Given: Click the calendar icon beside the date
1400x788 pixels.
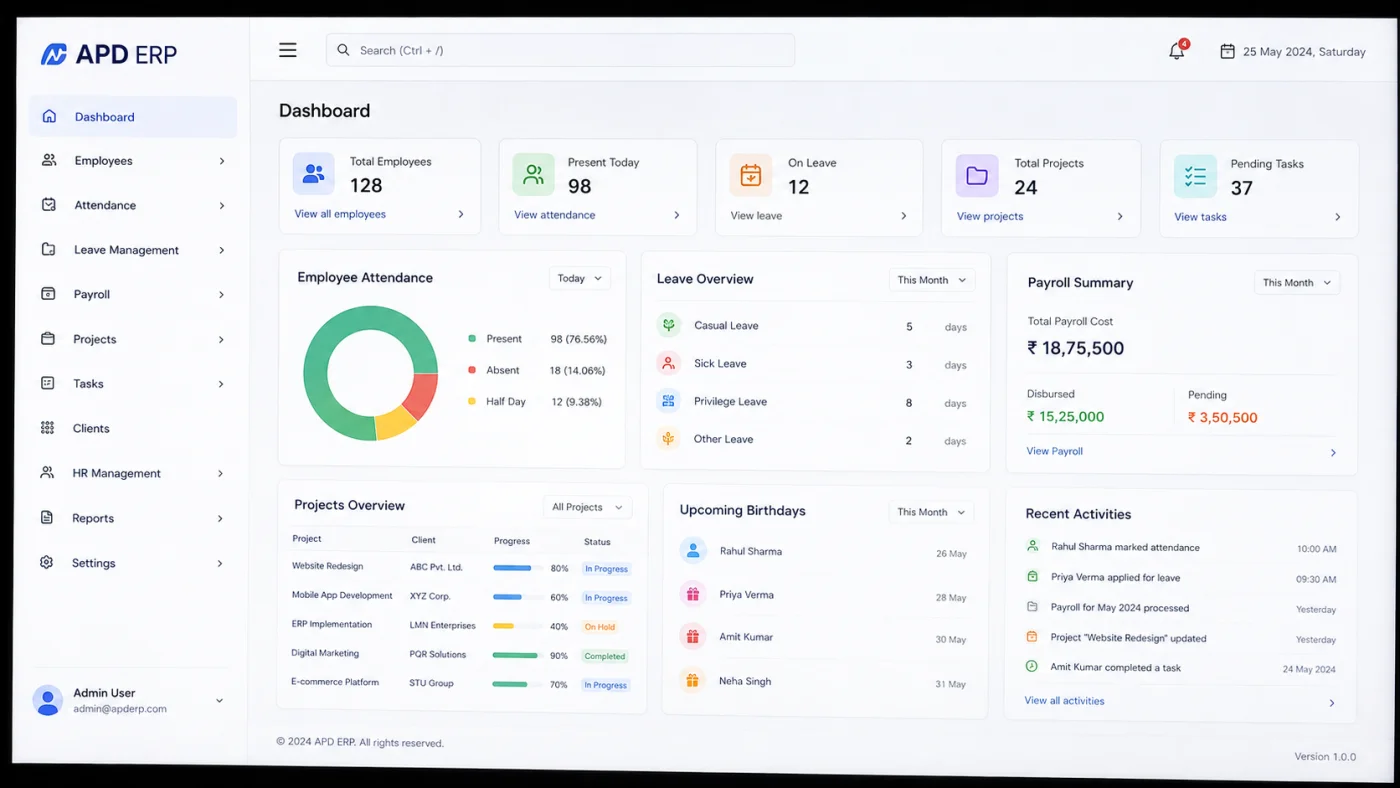Looking at the screenshot, I should (1227, 51).
